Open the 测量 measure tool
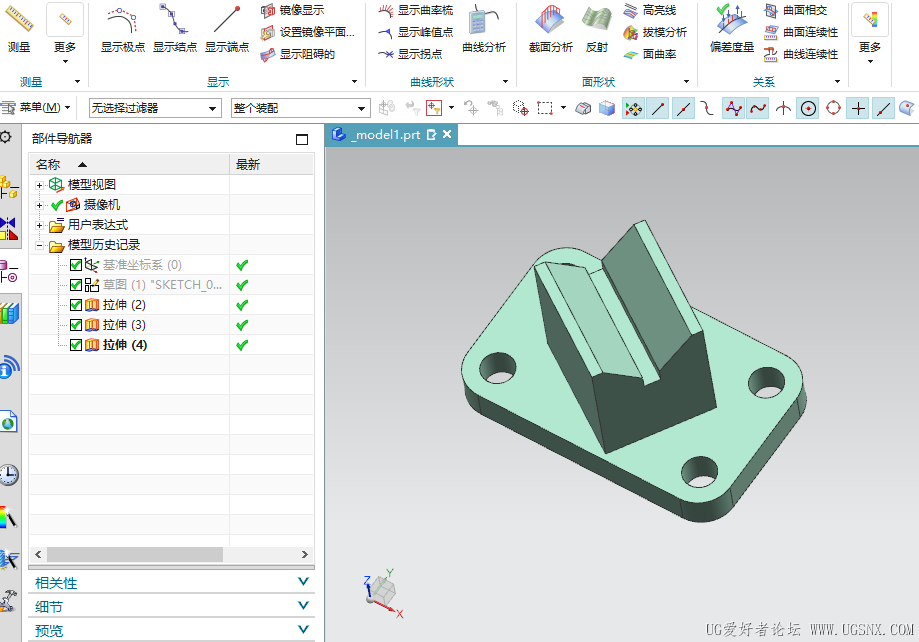 point(19,28)
